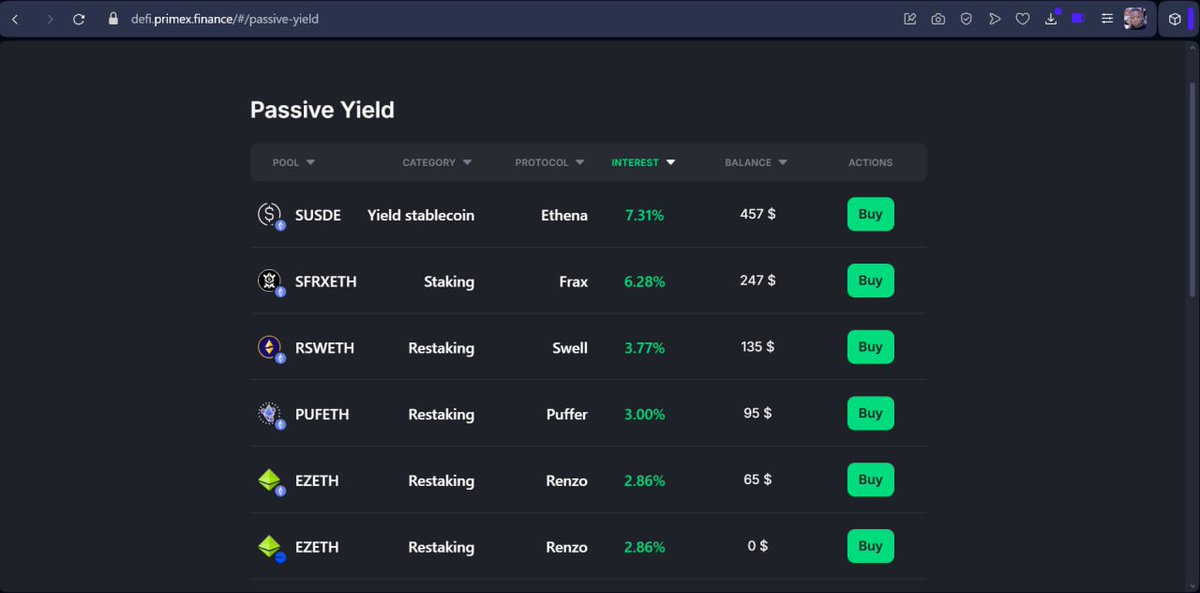This screenshot has width=1200, height=593.
Task: Add page to bookmarks heart icon
Action: coord(1022,19)
